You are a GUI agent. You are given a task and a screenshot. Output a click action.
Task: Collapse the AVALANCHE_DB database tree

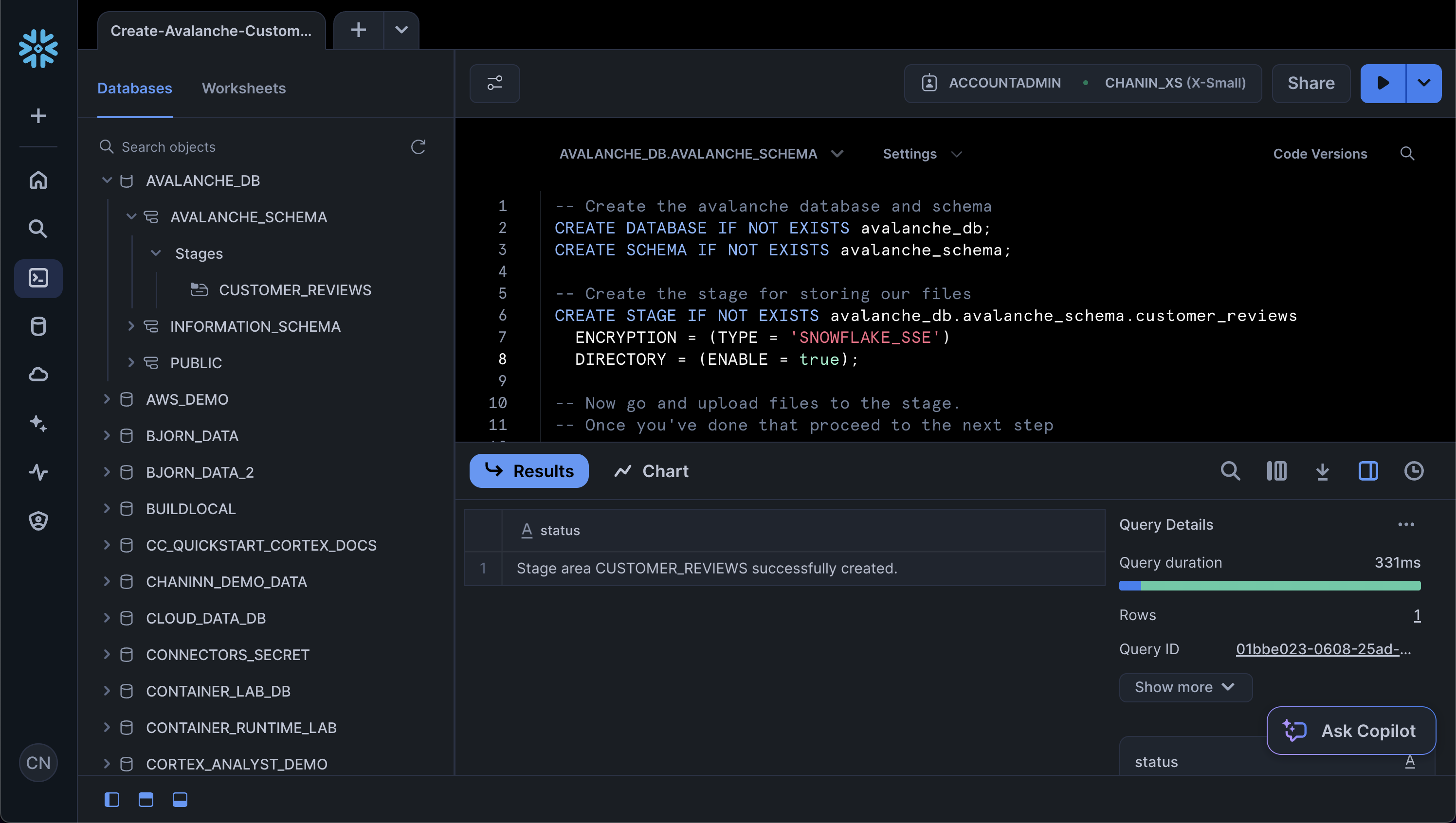(106, 180)
